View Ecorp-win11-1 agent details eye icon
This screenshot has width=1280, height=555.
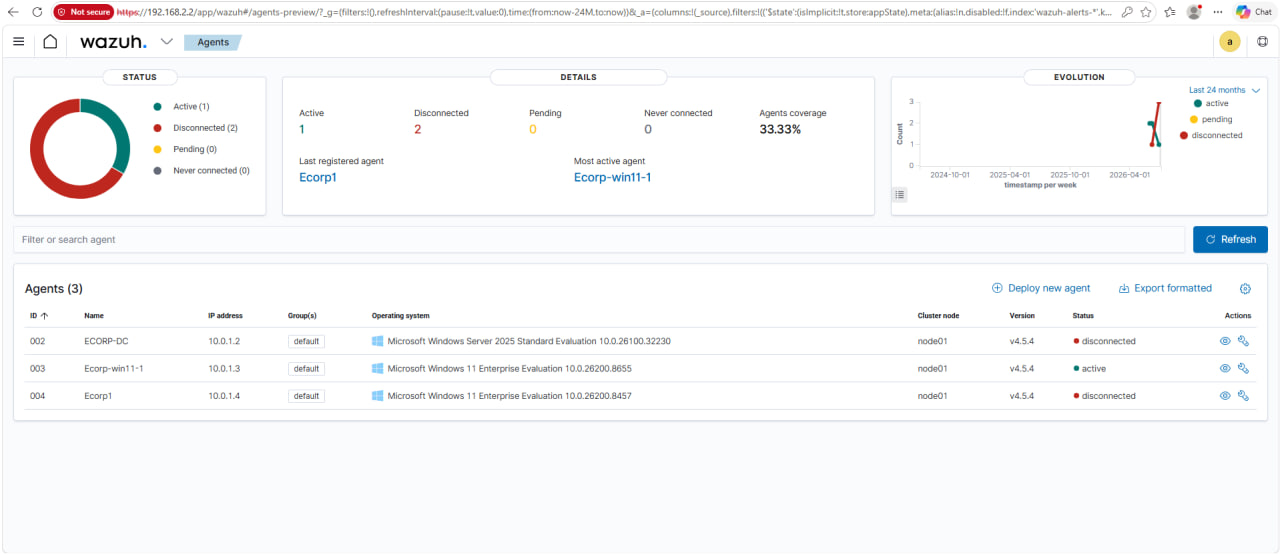(1225, 368)
